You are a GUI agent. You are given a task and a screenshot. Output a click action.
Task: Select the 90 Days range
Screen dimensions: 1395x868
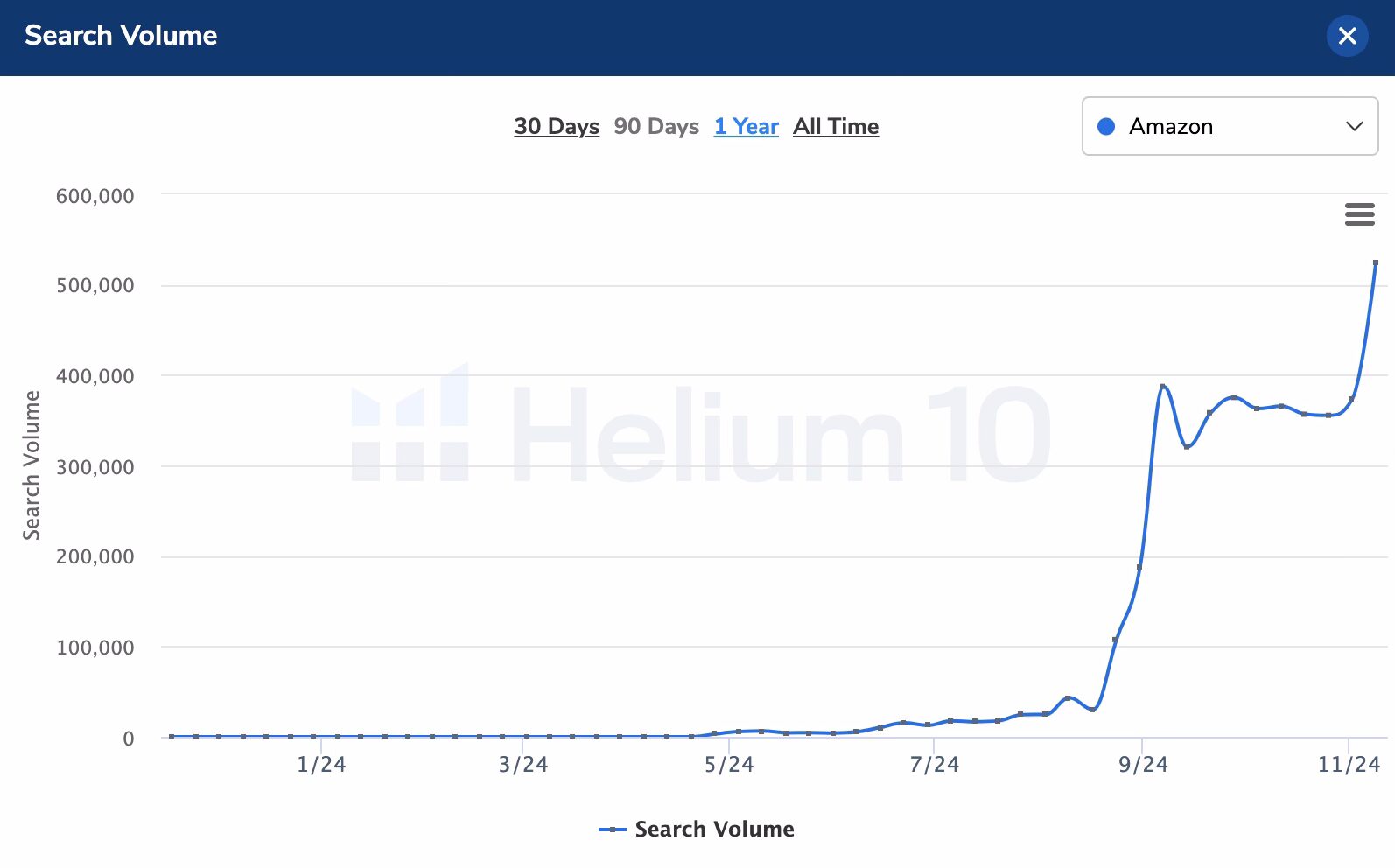coord(656,126)
